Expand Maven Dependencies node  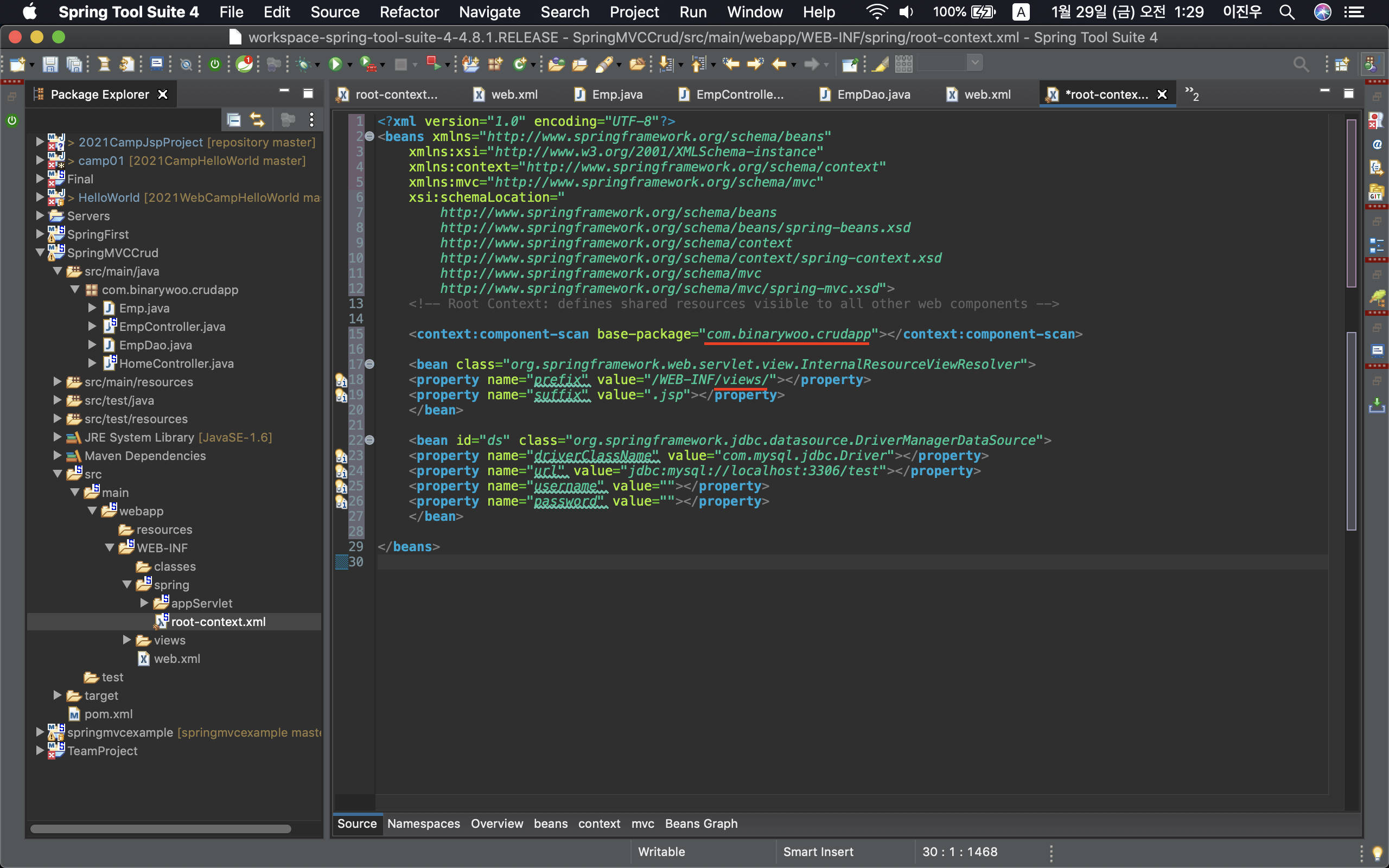pos(57,455)
